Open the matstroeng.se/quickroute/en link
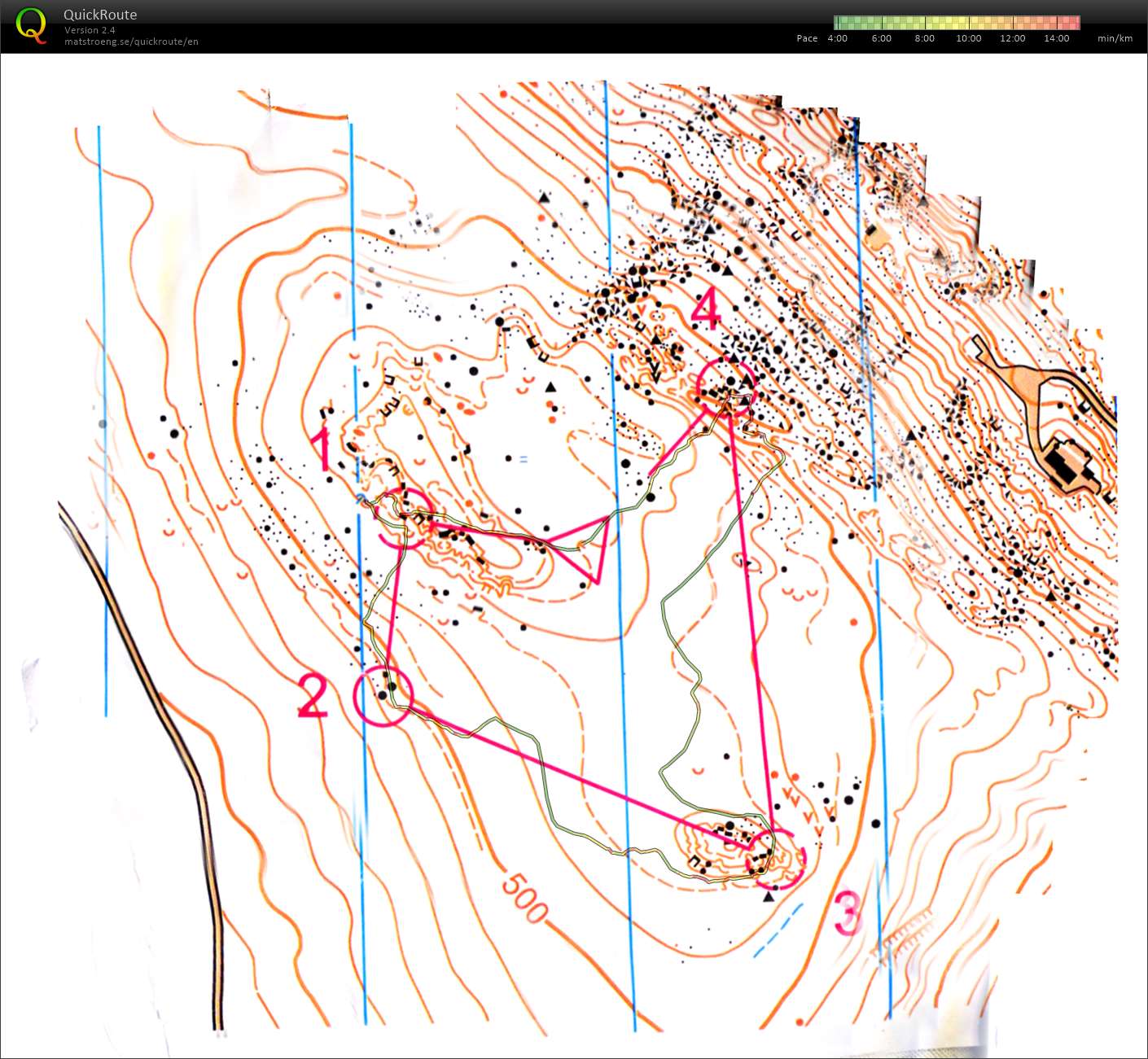 click(131, 42)
